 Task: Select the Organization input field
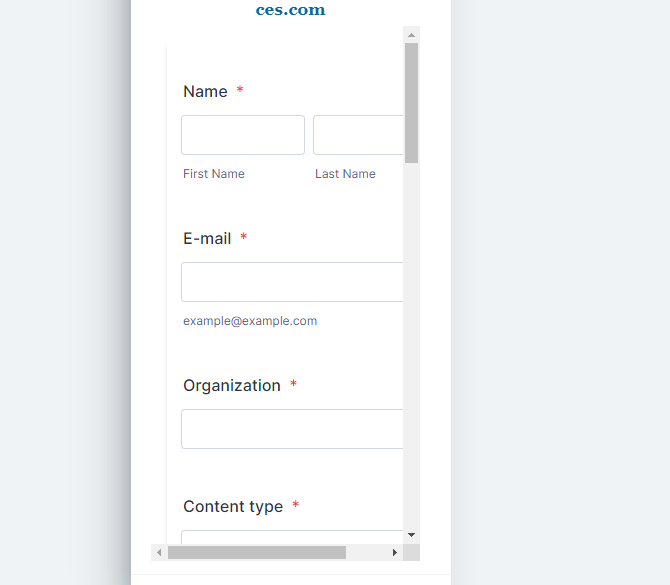click(292, 429)
